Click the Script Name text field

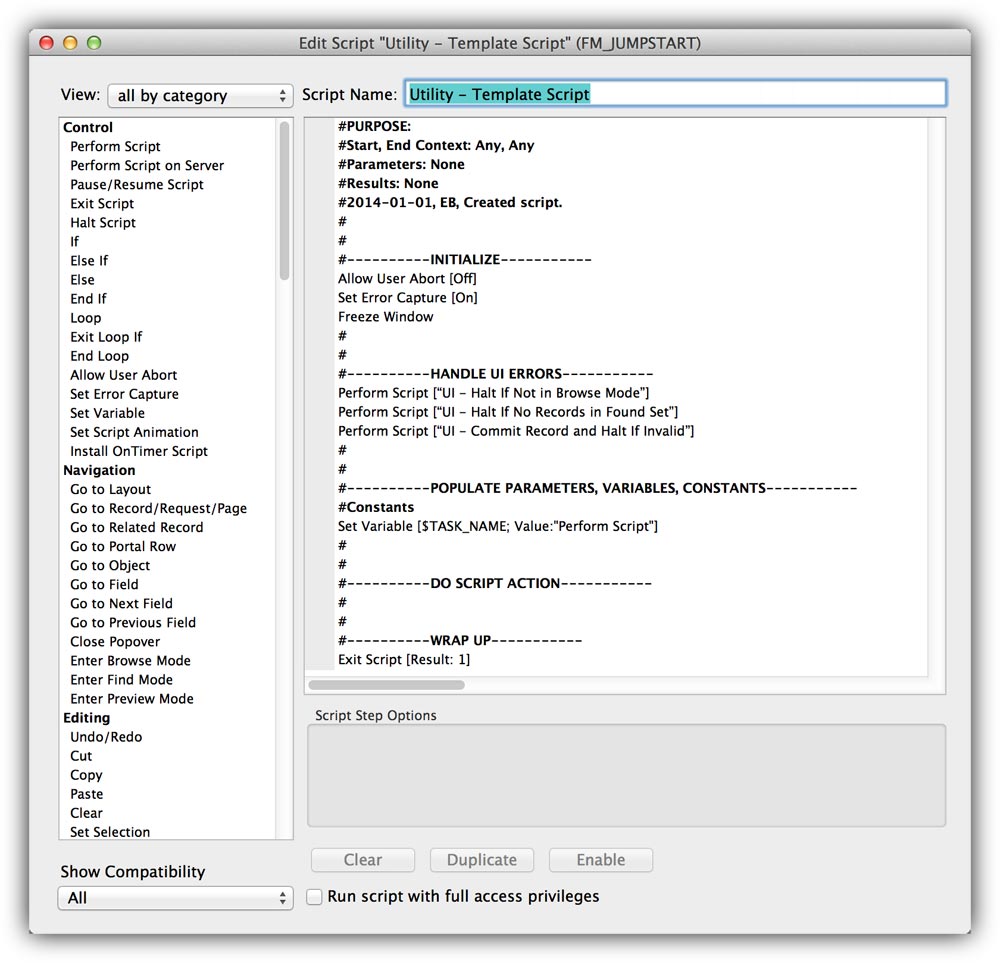coord(676,93)
